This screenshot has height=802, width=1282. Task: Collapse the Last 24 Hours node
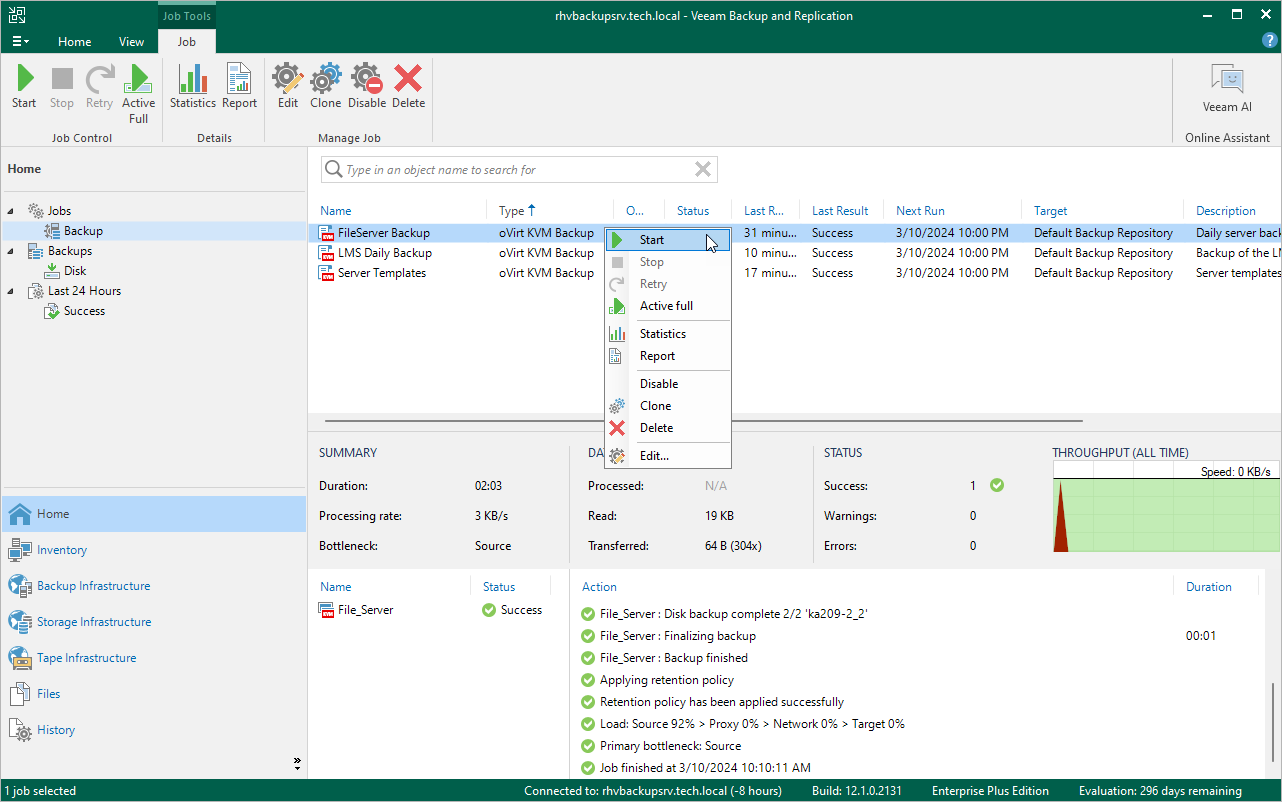[x=12, y=291]
